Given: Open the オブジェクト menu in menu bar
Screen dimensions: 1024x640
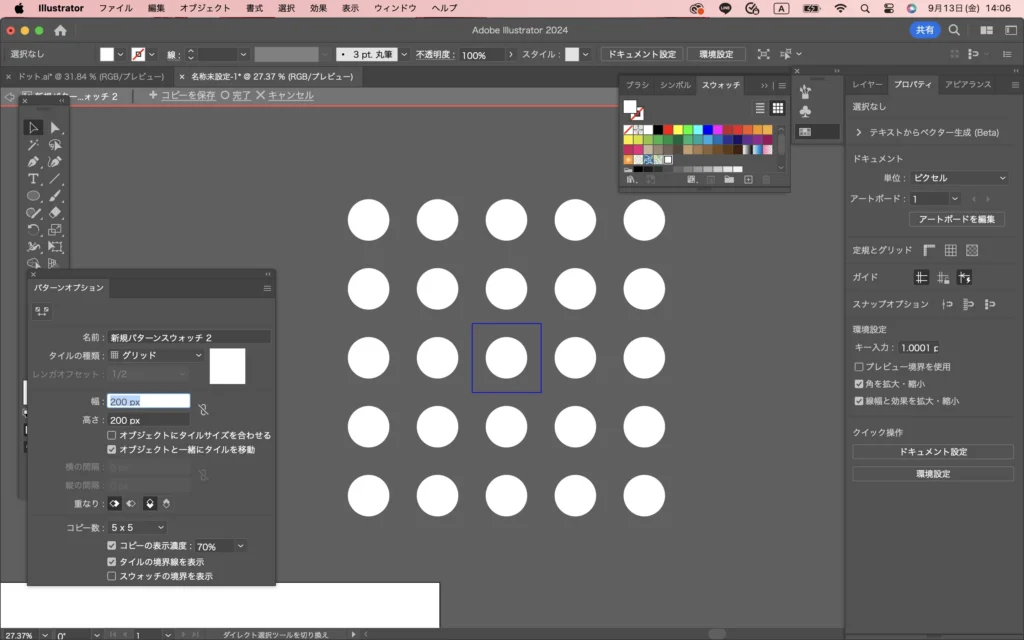Looking at the screenshot, I should click(x=204, y=8).
